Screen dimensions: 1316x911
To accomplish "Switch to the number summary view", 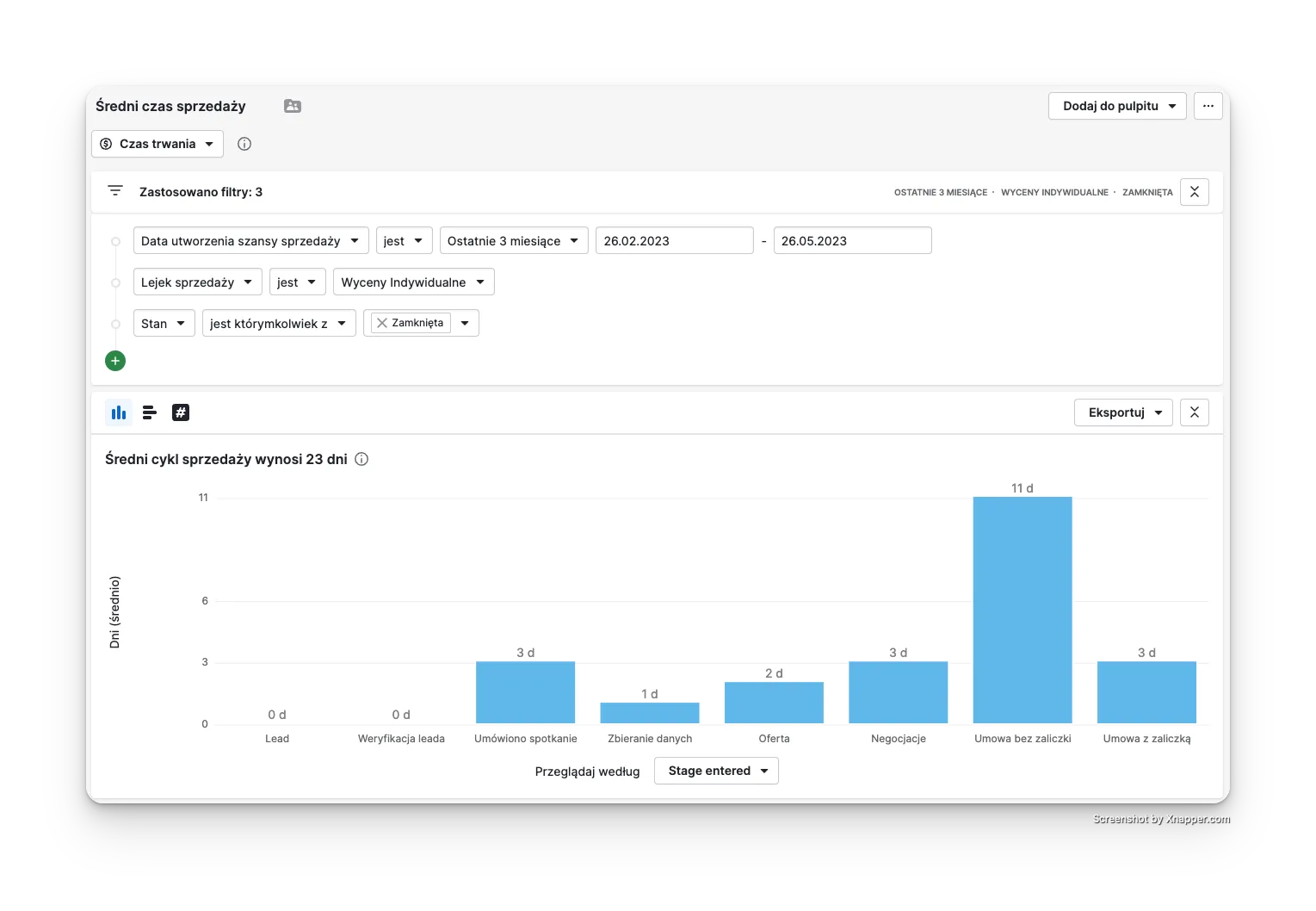I will [x=181, y=412].
